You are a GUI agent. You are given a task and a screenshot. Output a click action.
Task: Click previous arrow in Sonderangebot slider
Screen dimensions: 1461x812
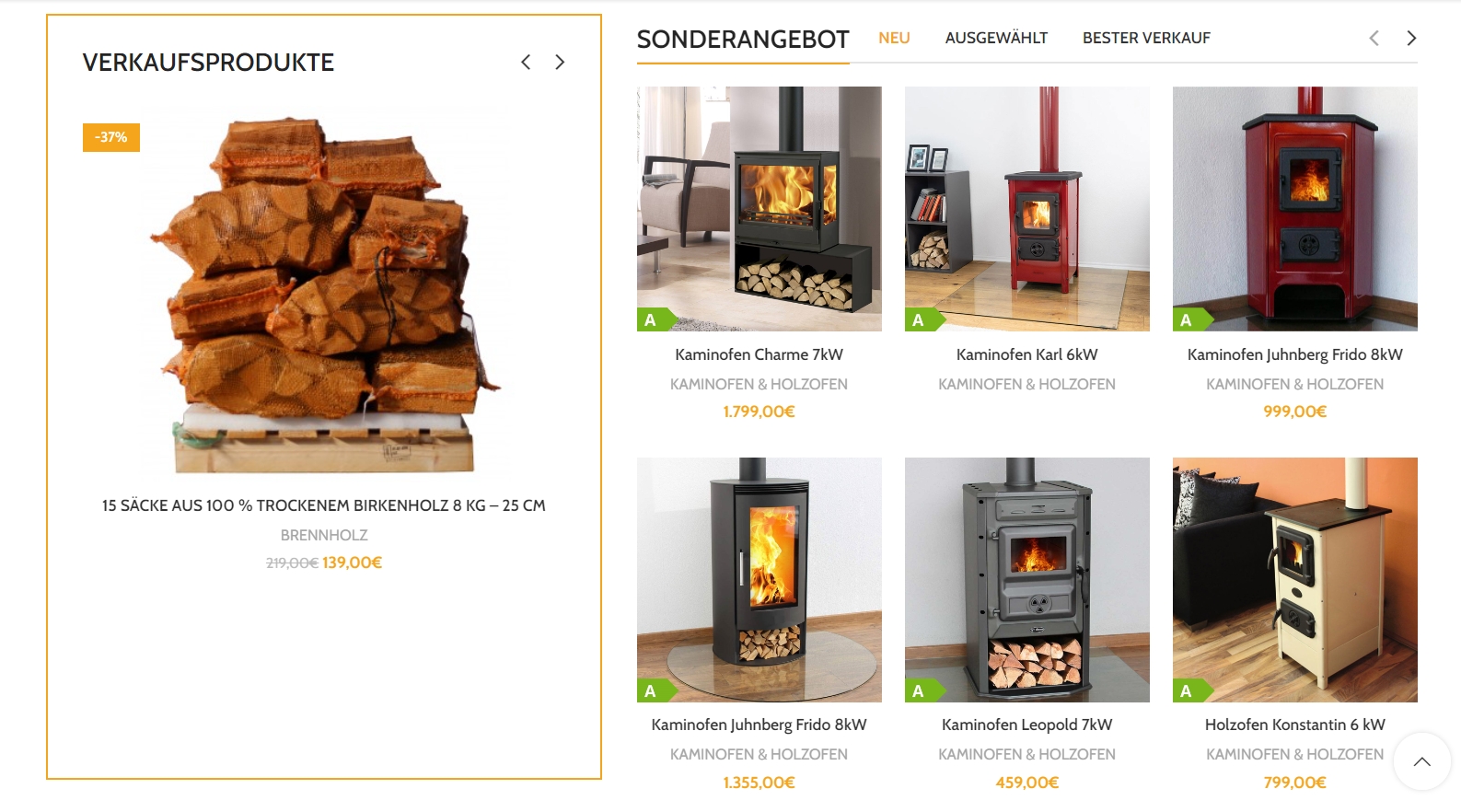[1374, 38]
